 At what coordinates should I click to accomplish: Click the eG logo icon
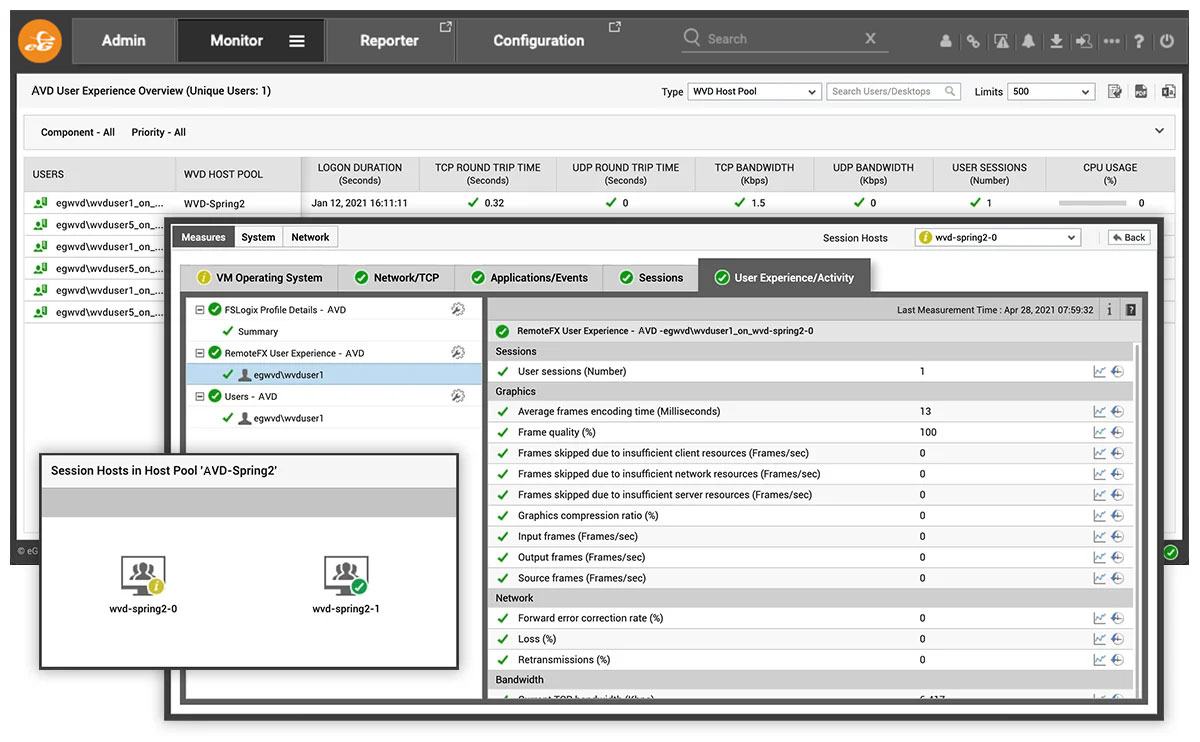[x=40, y=41]
